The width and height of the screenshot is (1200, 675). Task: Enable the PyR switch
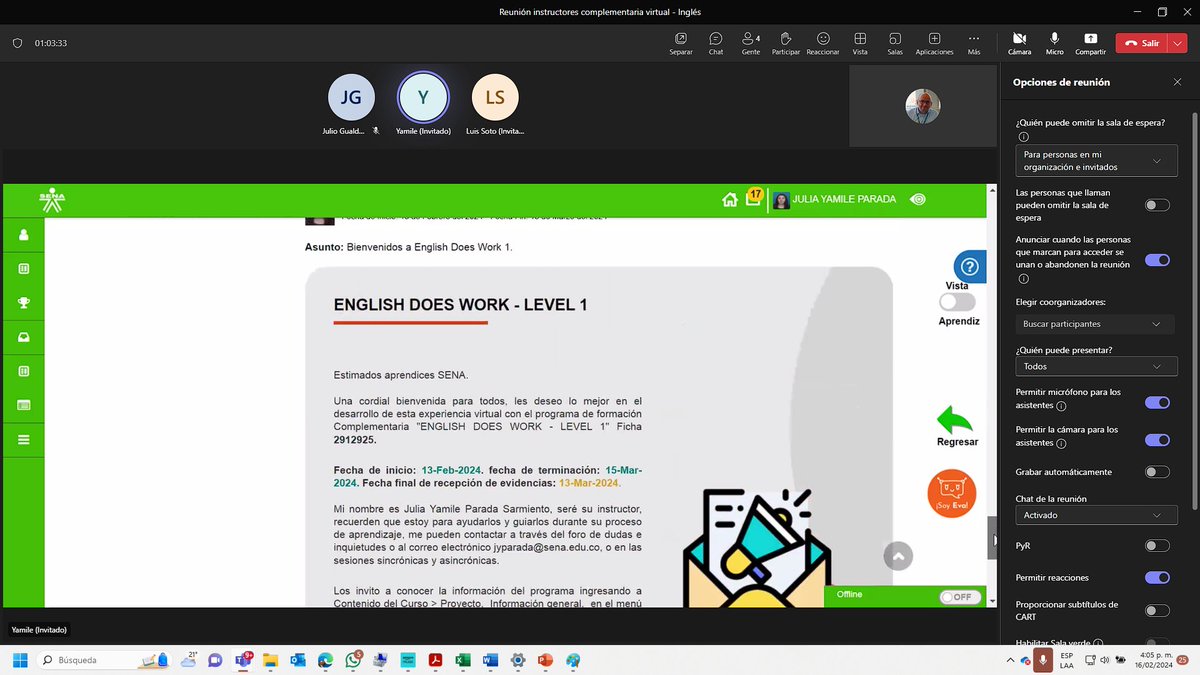pyautogui.click(x=1157, y=546)
